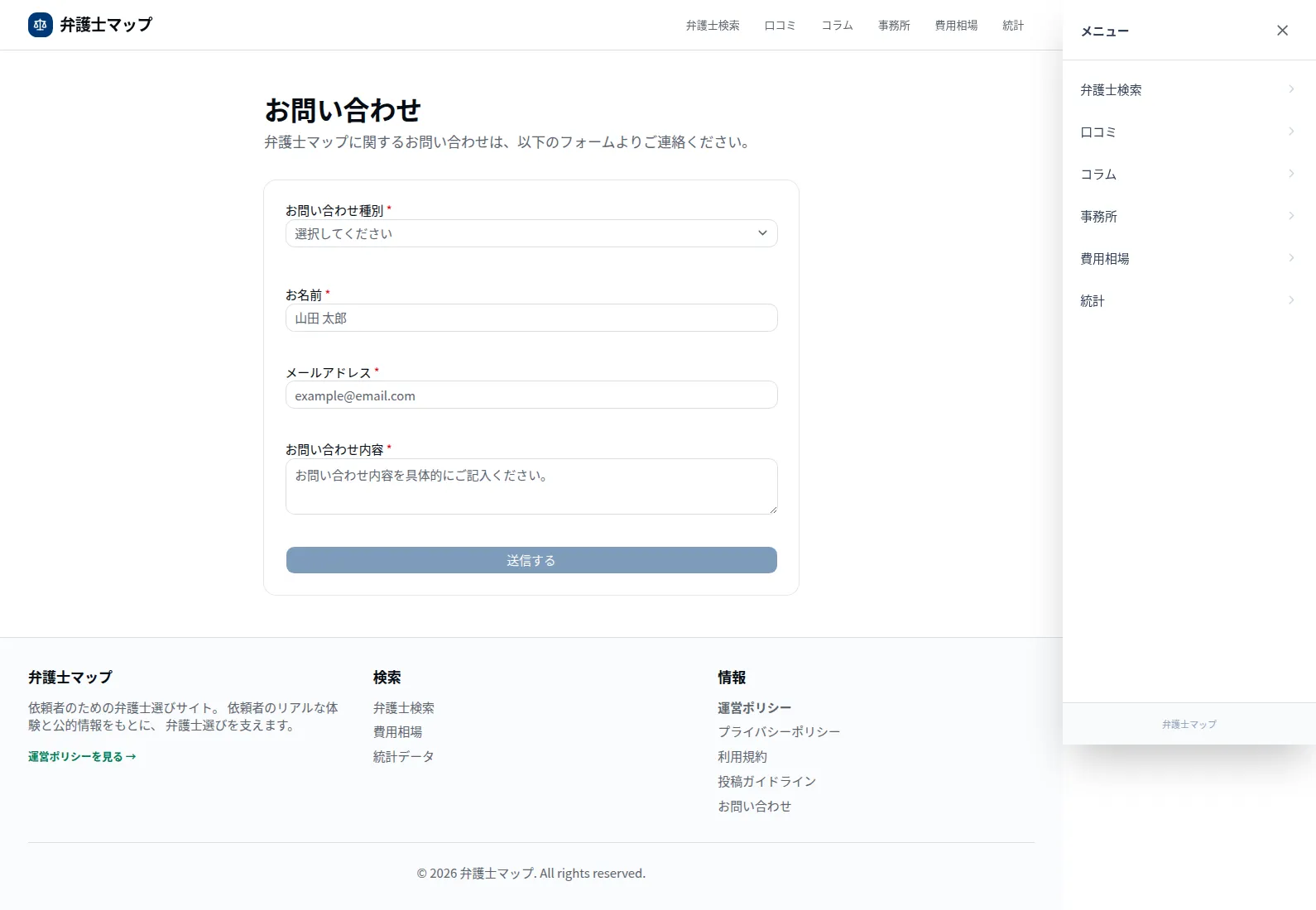This screenshot has width=1316, height=910.
Task: Open footer 費用相場 link
Action: pyautogui.click(x=398, y=731)
